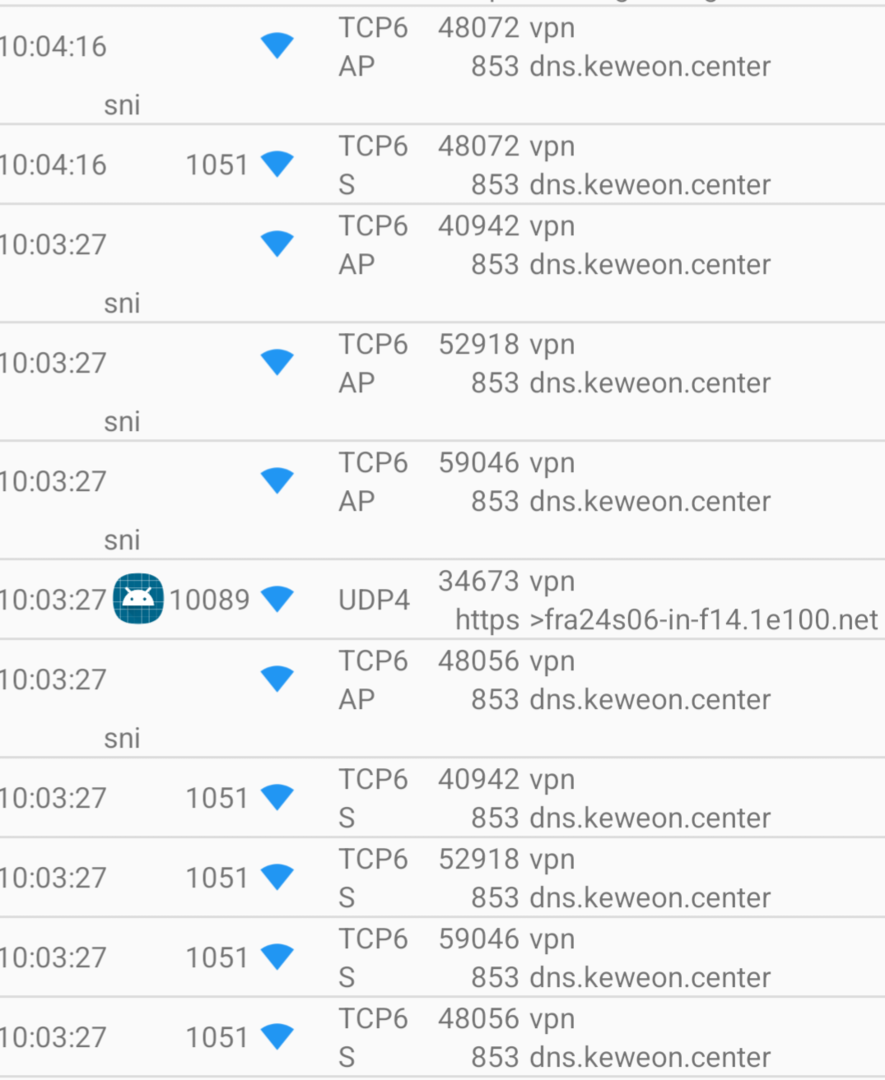885x1080 pixels.
Task: Click Wi-Fi icon next to 10:04:16 UID 1051
Action: tap(277, 164)
